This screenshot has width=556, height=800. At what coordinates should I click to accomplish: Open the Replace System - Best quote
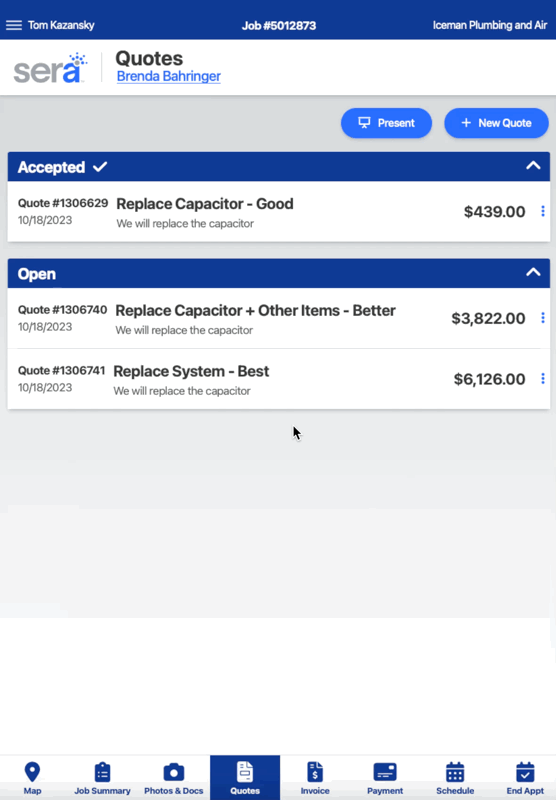pyautogui.click(x=279, y=379)
